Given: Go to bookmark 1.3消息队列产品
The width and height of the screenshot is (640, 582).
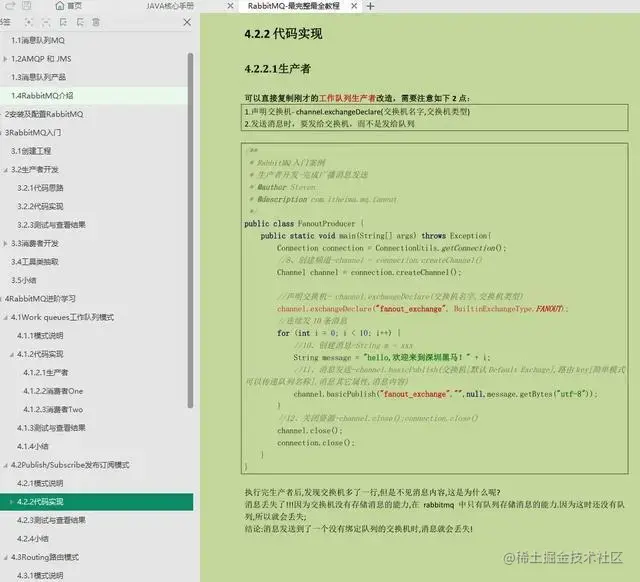Looking at the screenshot, I should [x=38, y=77].
